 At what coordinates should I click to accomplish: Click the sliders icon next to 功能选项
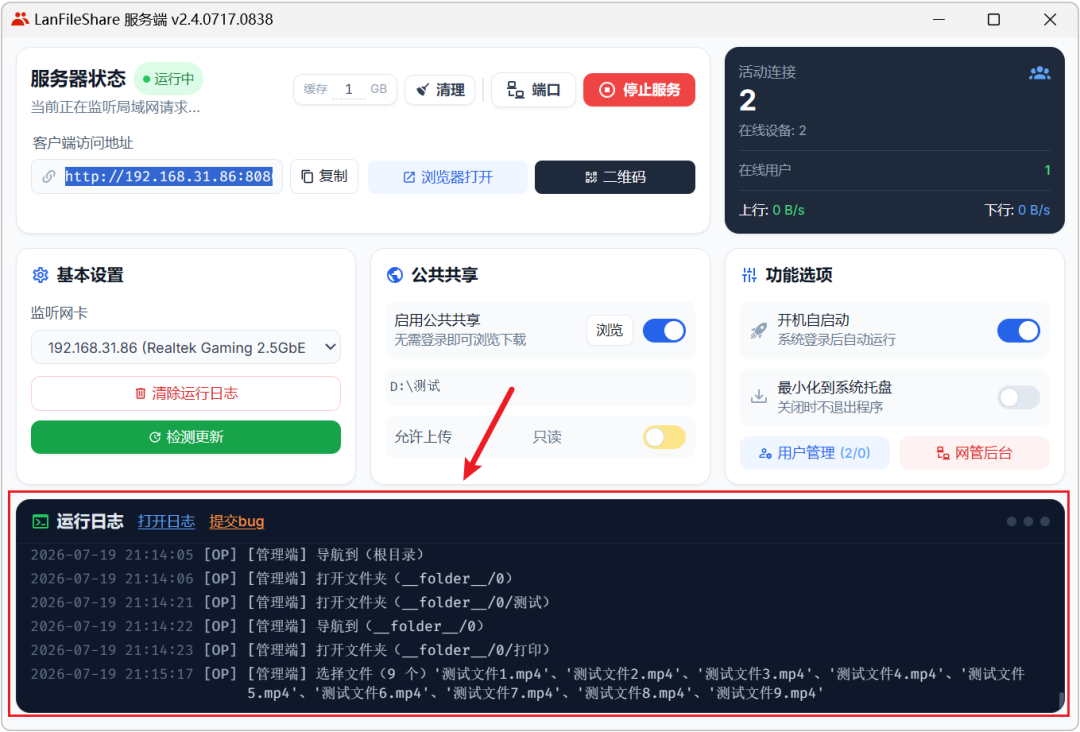(x=749, y=275)
